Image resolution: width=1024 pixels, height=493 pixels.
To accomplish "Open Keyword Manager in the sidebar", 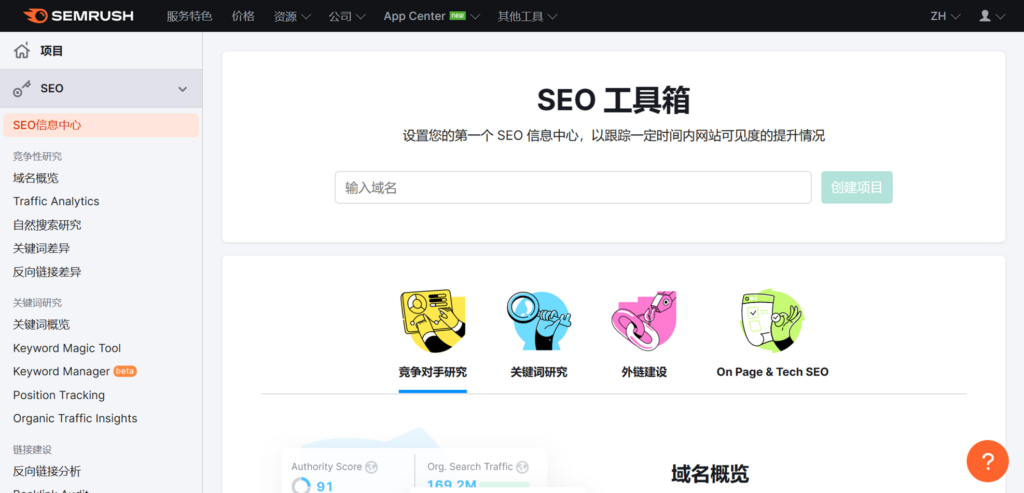I will pyautogui.click(x=61, y=372).
